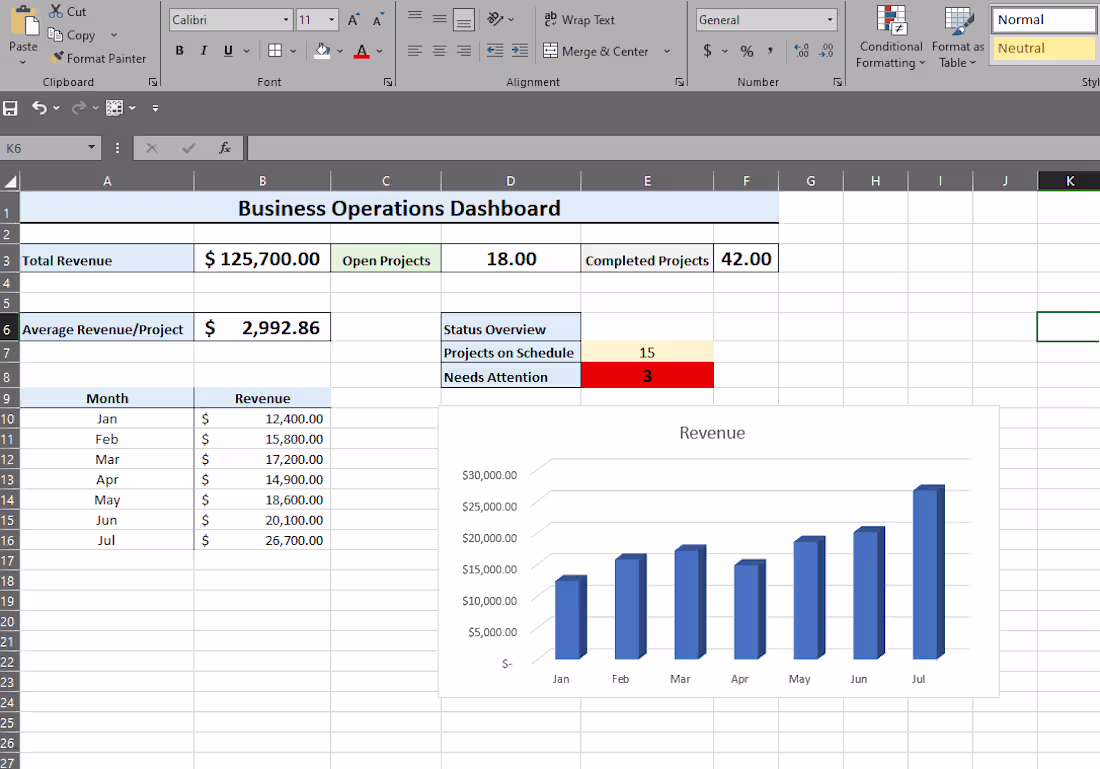Click the Orientation text angle icon
This screenshot has width=1100, height=769.
point(495,19)
